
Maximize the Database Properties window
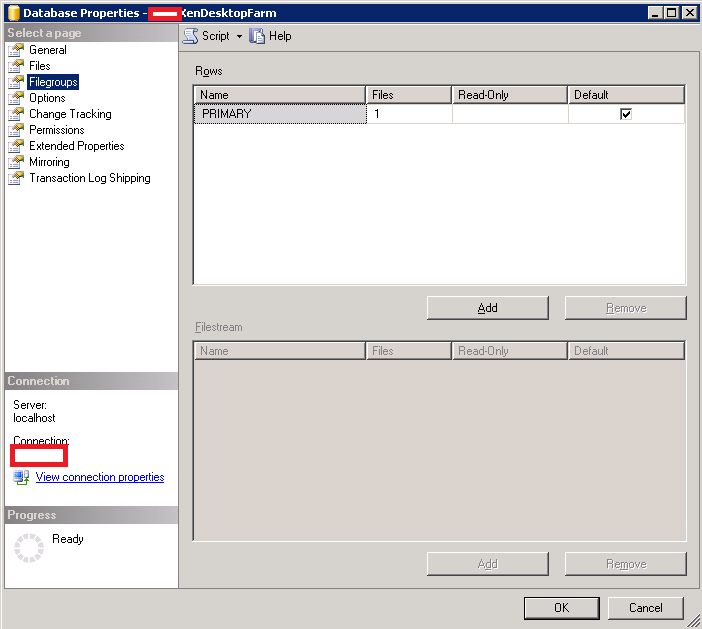[672, 13]
